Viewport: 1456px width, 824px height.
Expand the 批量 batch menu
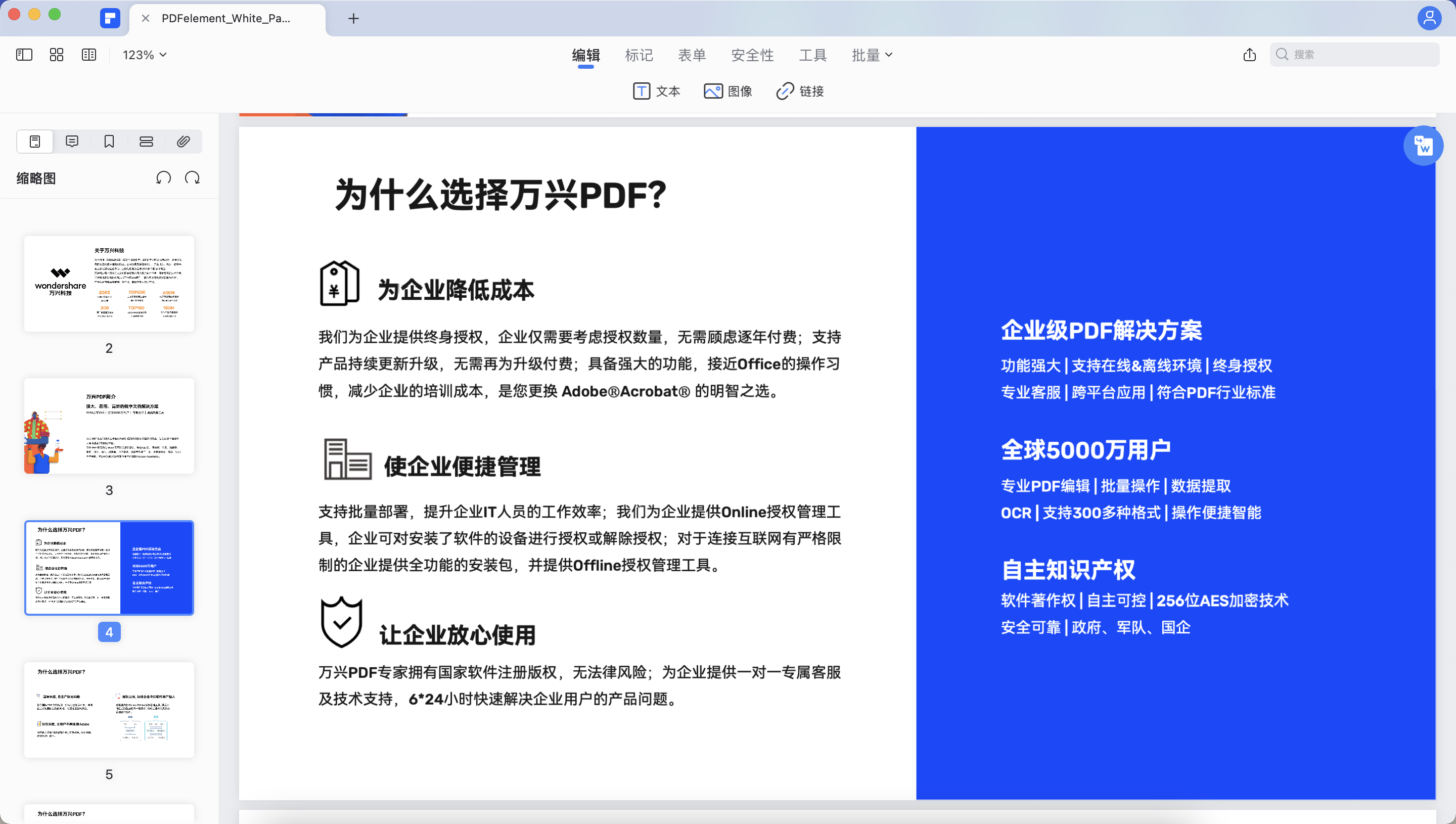point(872,54)
